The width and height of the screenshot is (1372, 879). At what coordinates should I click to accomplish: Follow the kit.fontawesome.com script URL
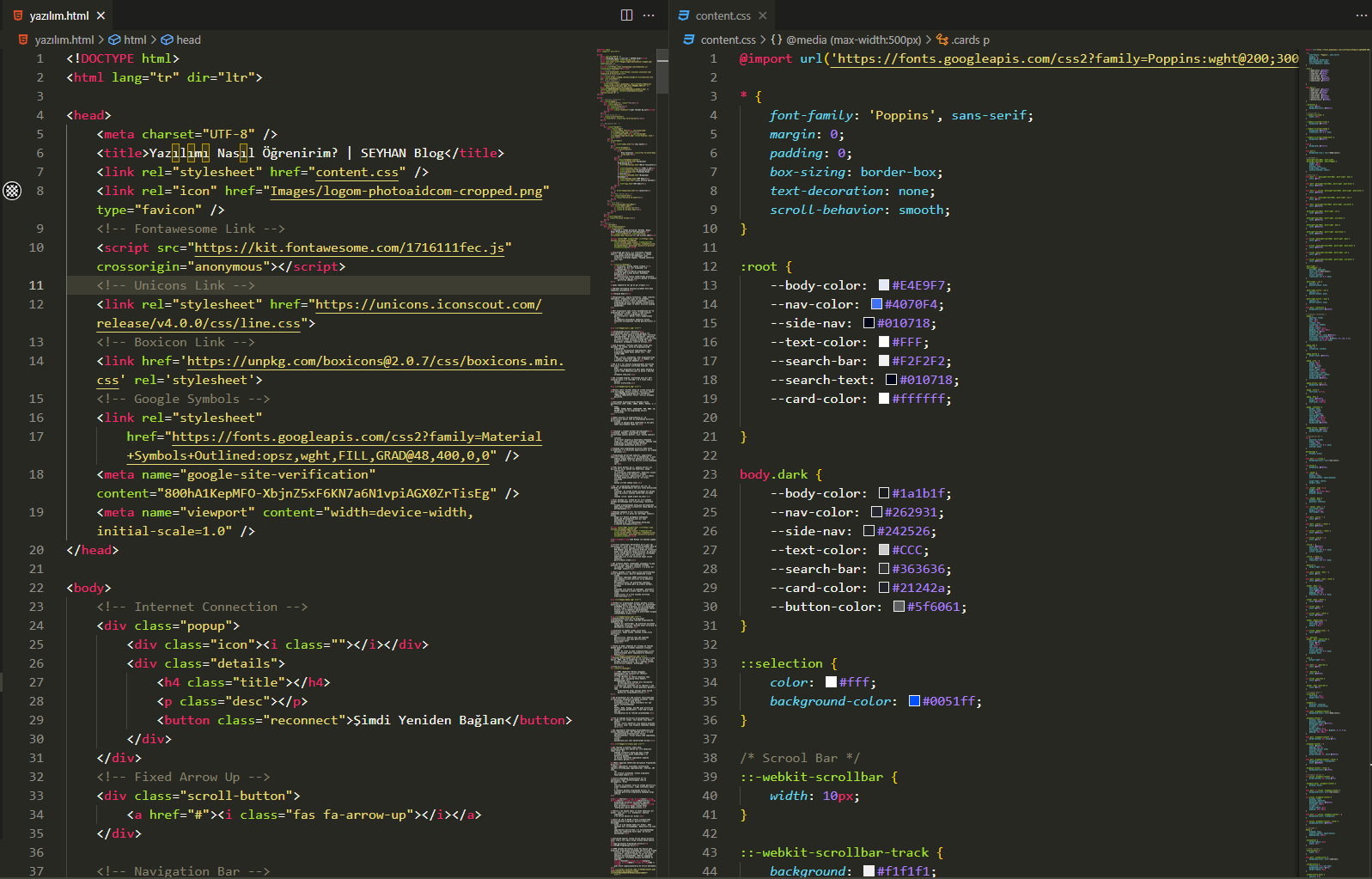[349, 247]
